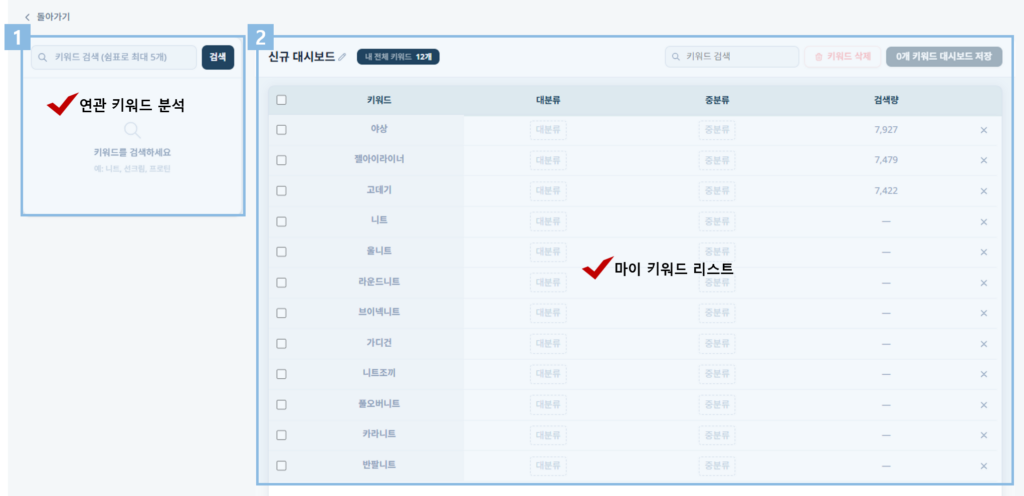Select the 반팔니트 row checkbox

(x=281, y=466)
